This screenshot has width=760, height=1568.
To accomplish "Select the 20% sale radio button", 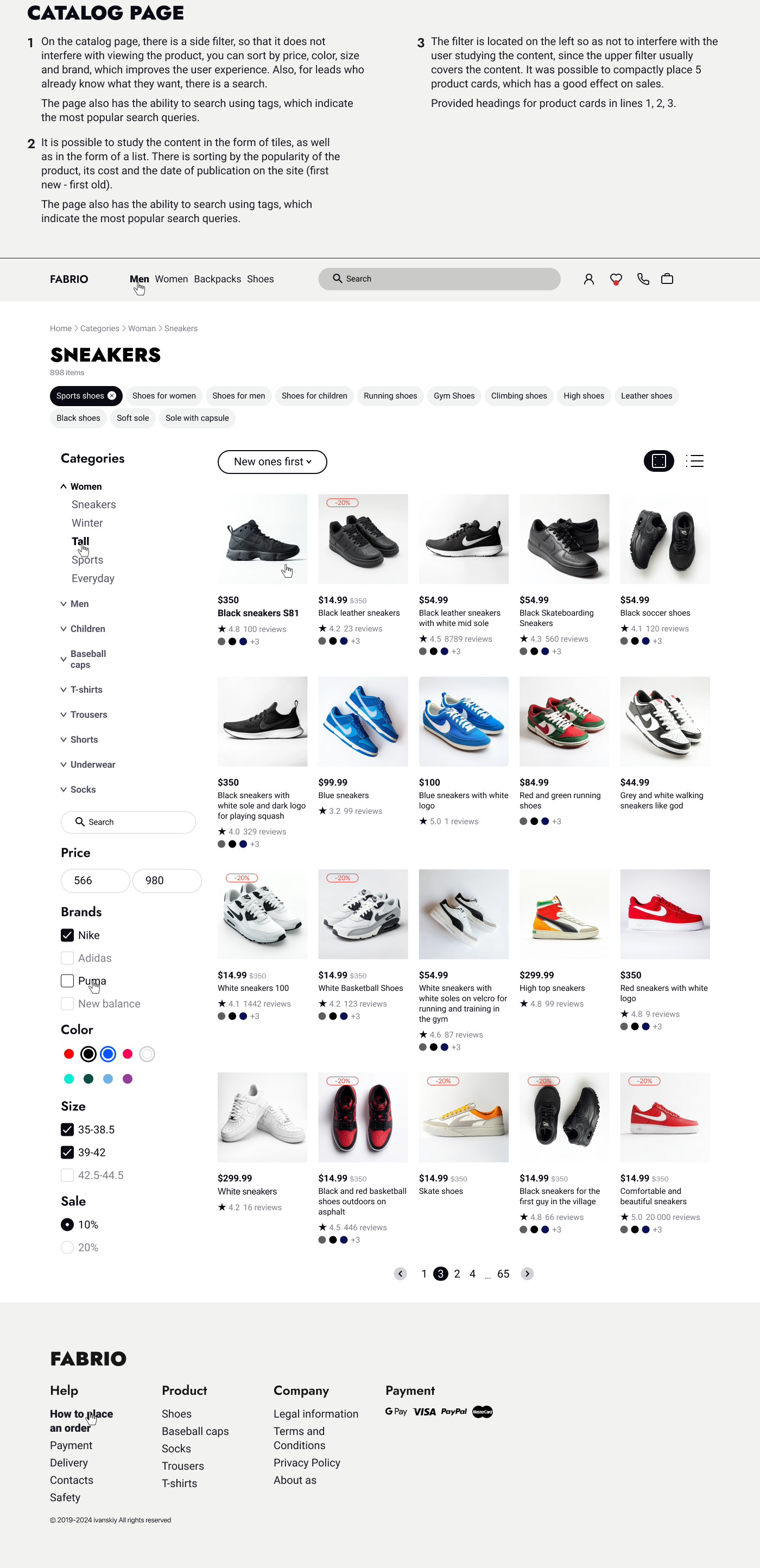I will (x=67, y=1247).
